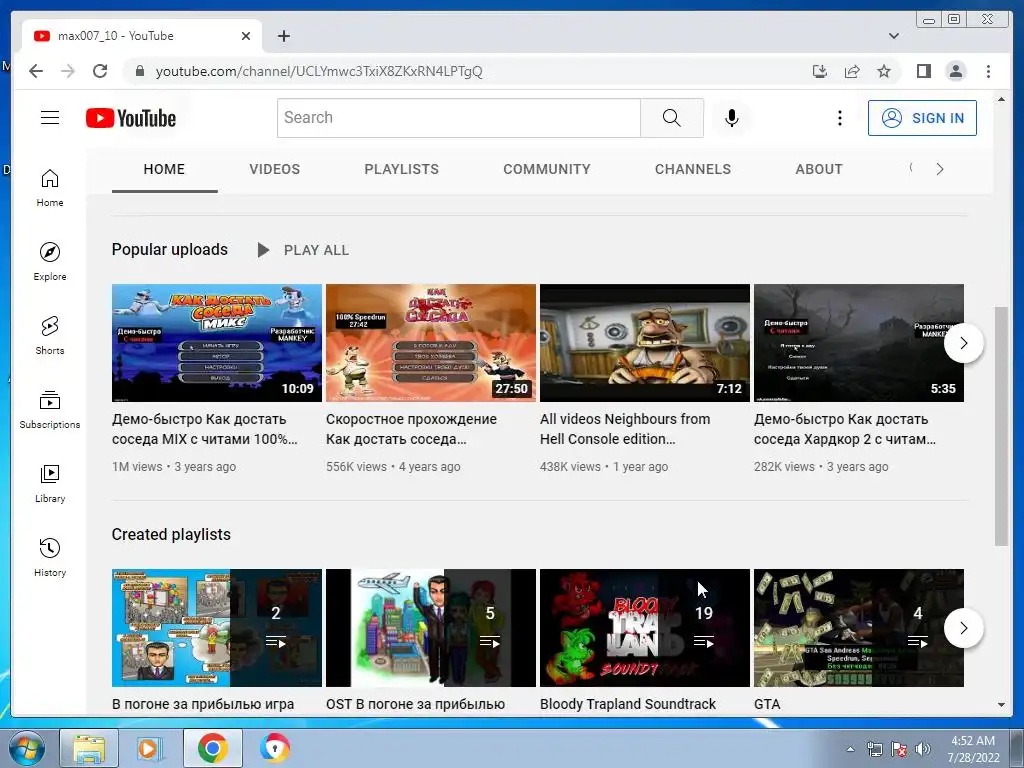Open Shorts in the sidebar
Screen dimensions: 1024x768
(50, 335)
